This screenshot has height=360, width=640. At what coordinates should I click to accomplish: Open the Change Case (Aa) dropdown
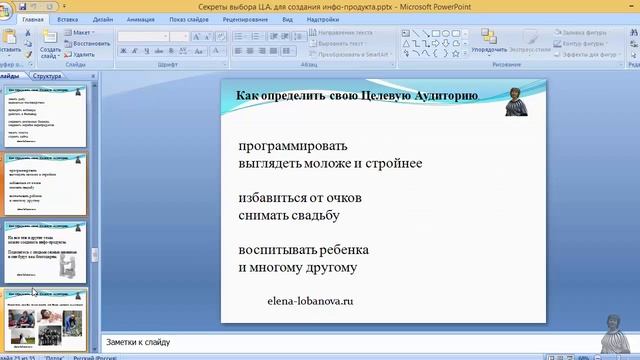coord(200,51)
